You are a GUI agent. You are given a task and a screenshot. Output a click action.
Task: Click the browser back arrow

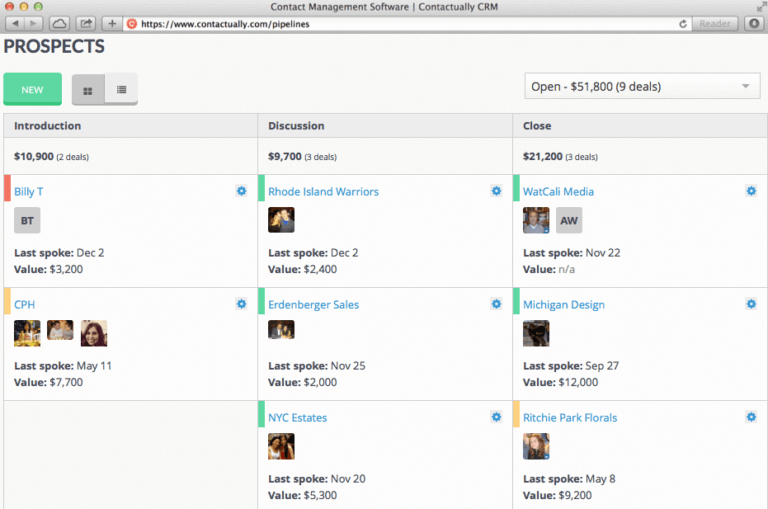pos(13,23)
